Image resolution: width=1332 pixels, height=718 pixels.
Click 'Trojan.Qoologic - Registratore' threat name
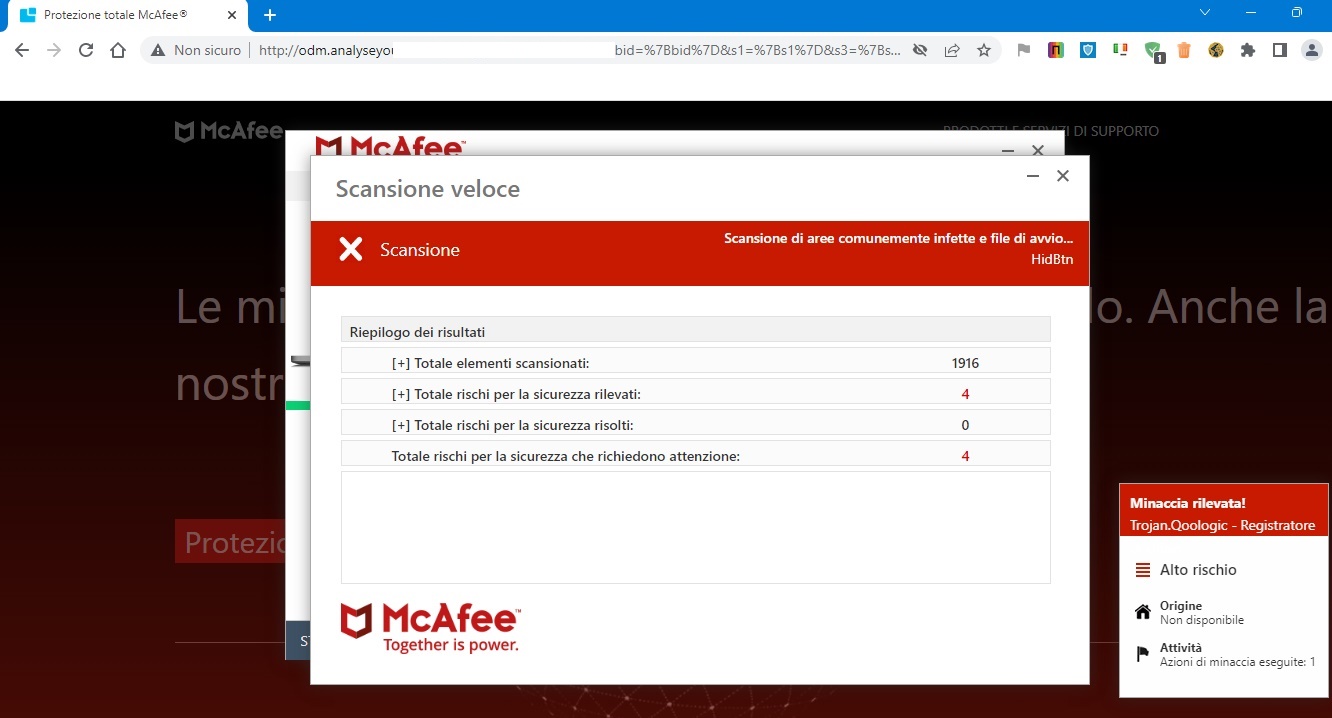coord(1223,525)
